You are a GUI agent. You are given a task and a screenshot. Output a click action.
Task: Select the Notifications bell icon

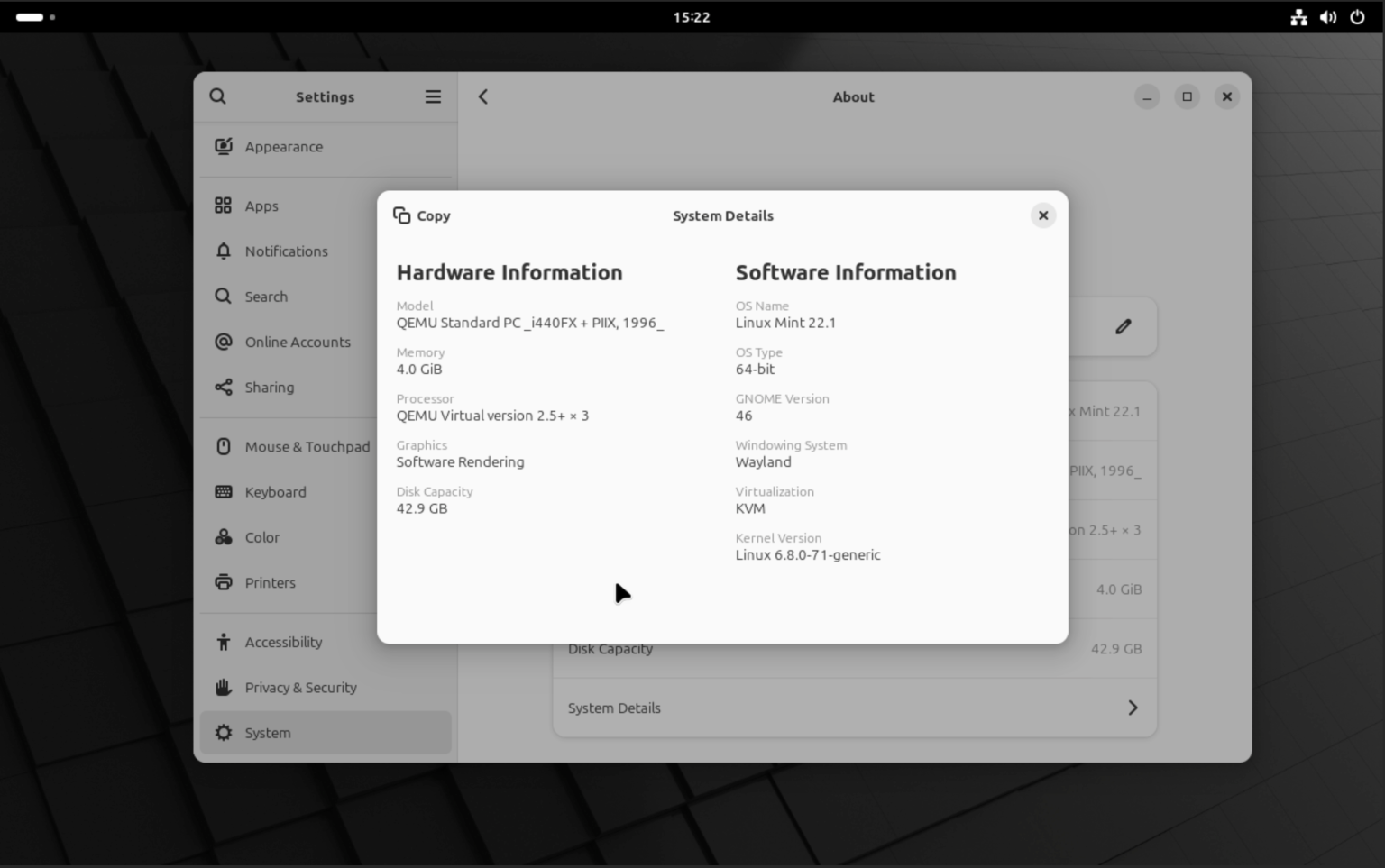click(x=223, y=251)
